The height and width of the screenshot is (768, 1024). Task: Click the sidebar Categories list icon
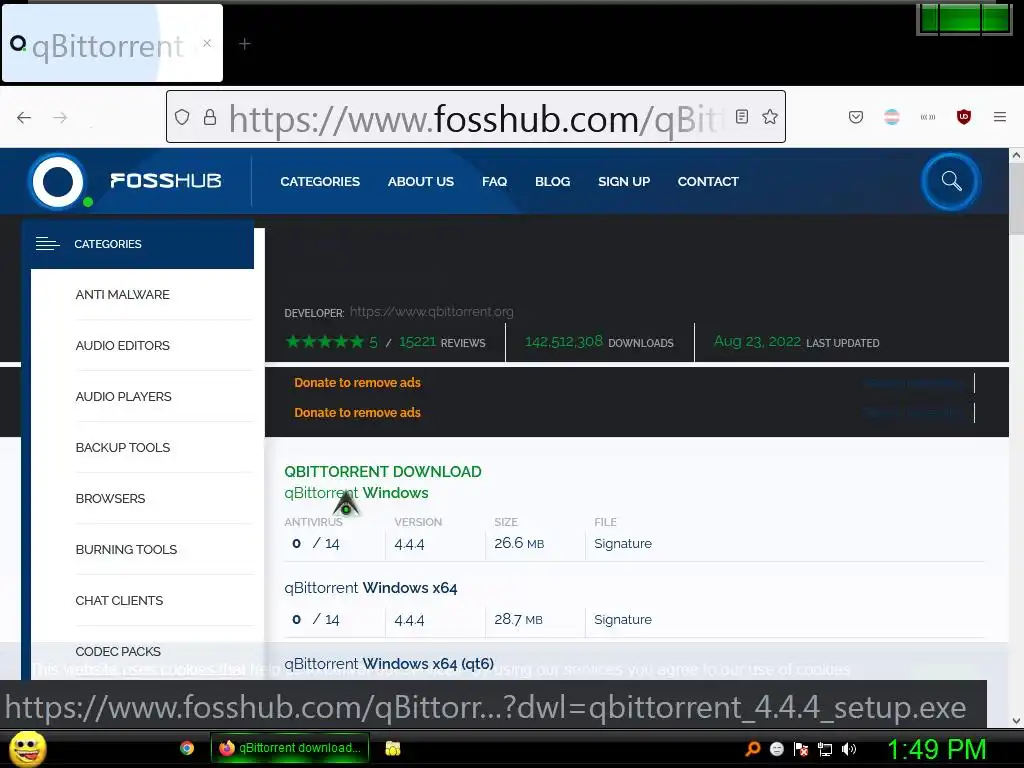[x=47, y=244]
